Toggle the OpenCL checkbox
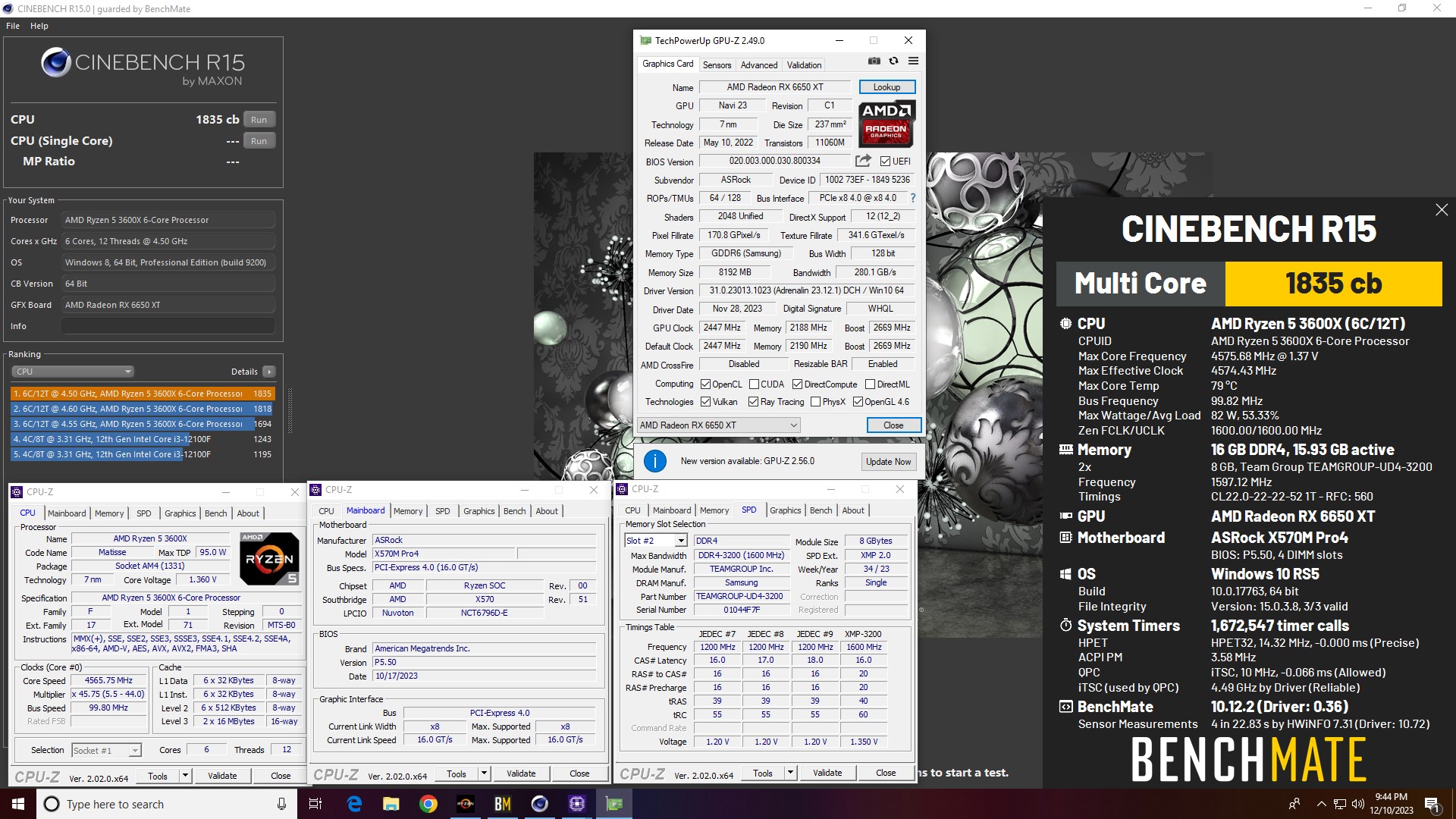Image resolution: width=1456 pixels, height=819 pixels. pos(706,384)
